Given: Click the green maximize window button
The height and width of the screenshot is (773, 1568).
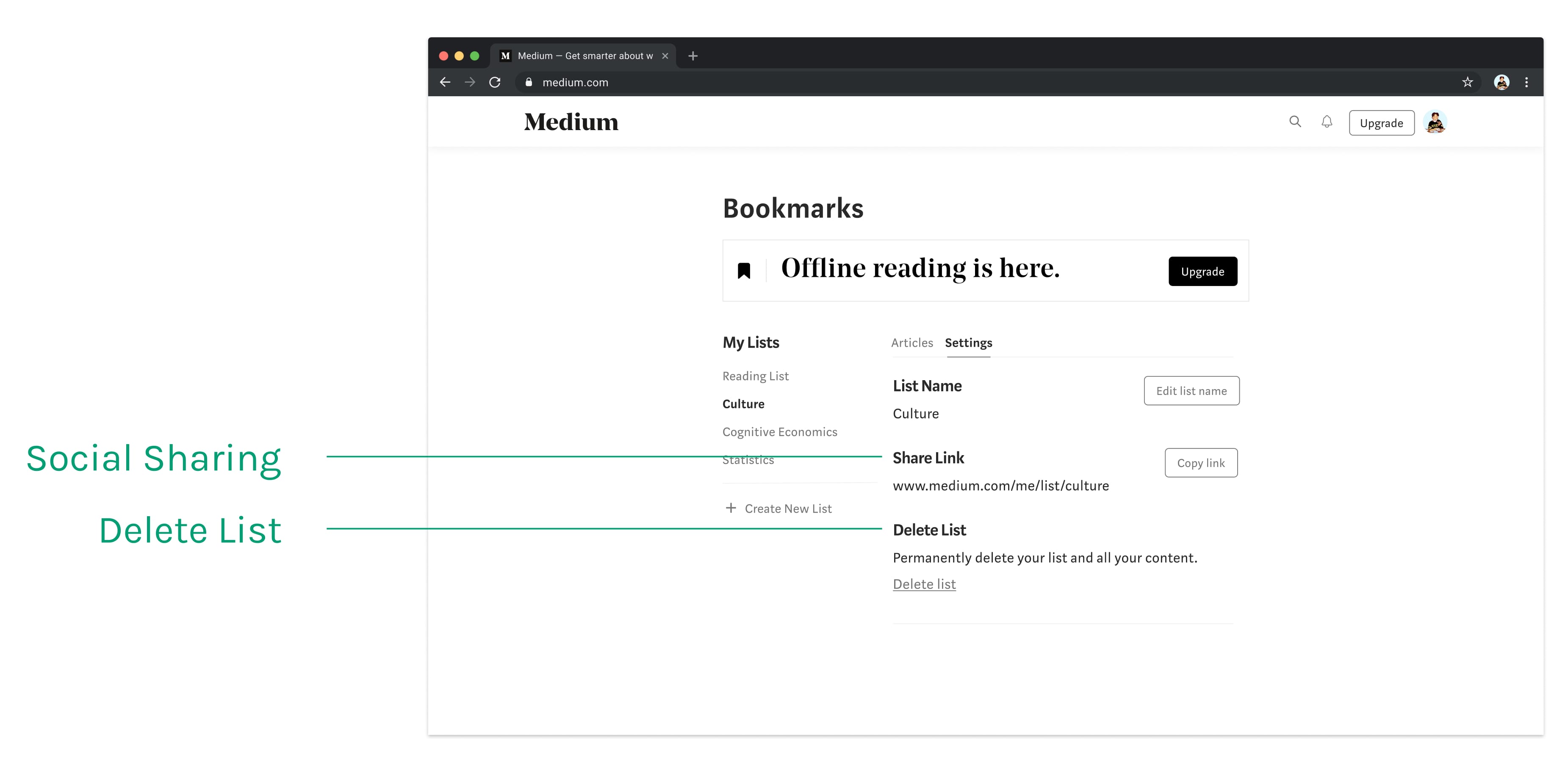Looking at the screenshot, I should point(475,56).
